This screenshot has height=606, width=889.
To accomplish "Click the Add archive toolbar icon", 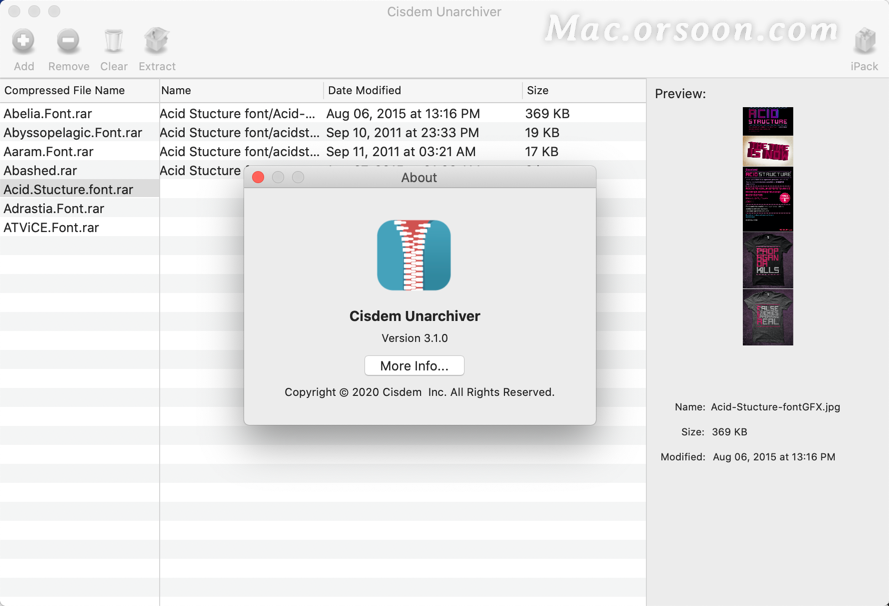I will [23, 42].
